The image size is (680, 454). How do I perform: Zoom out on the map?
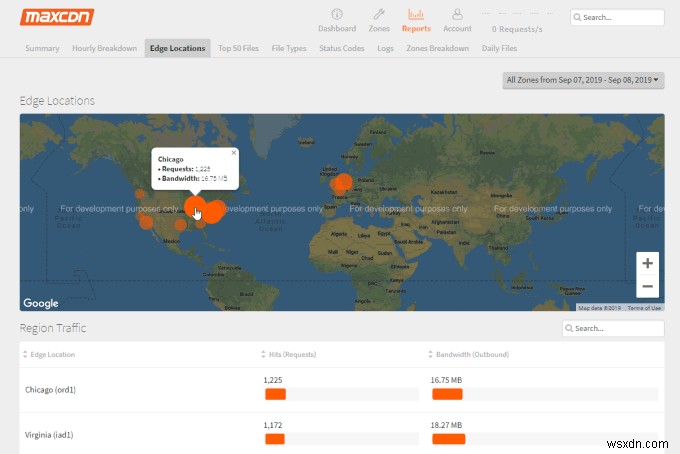pyautogui.click(x=647, y=286)
